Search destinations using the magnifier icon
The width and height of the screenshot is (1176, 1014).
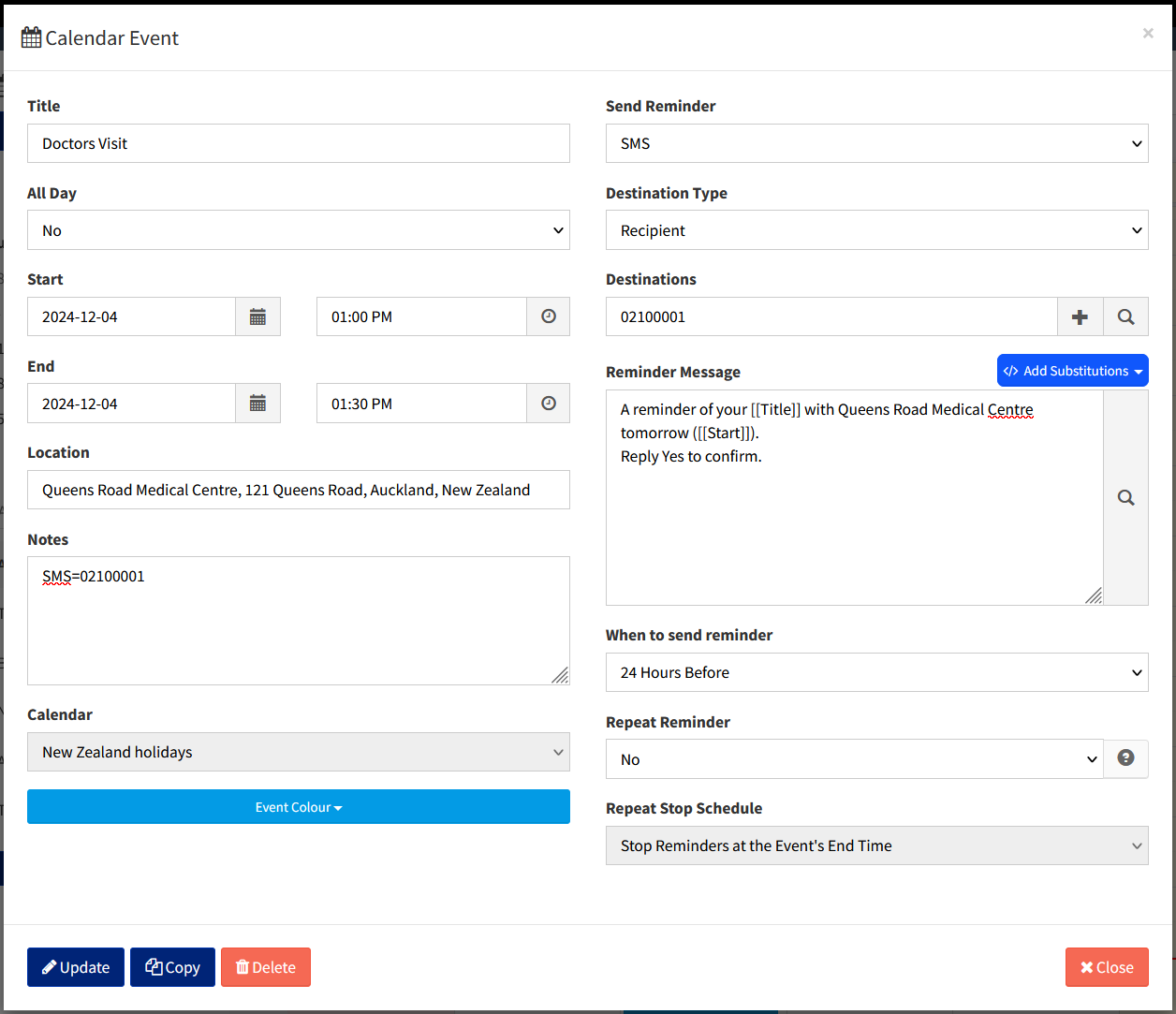point(1125,316)
